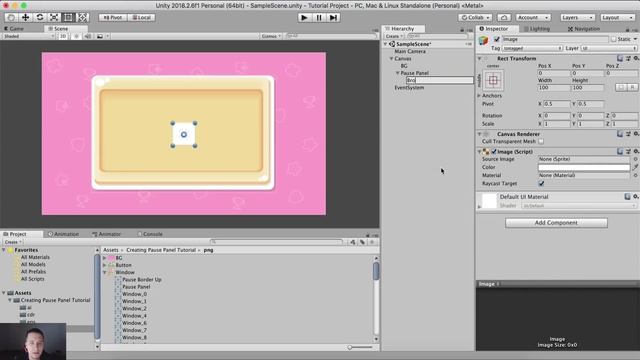Toggle scene audio icon
The image size is (640, 360).
(x=88, y=36)
